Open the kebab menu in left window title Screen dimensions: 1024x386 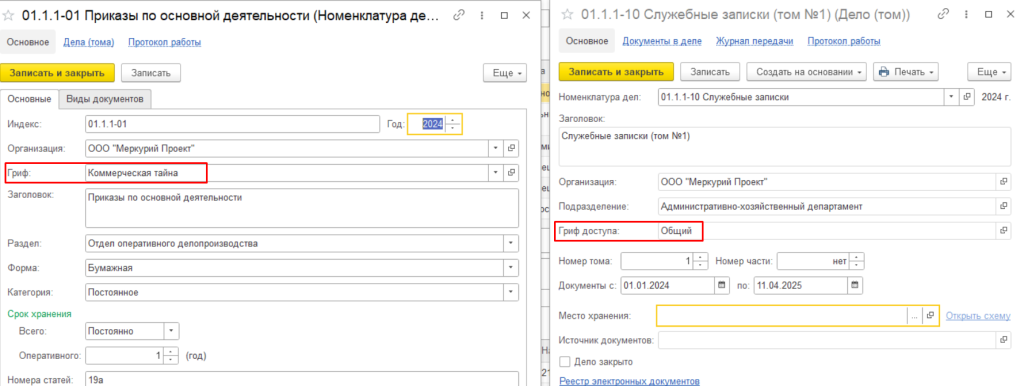(x=483, y=15)
